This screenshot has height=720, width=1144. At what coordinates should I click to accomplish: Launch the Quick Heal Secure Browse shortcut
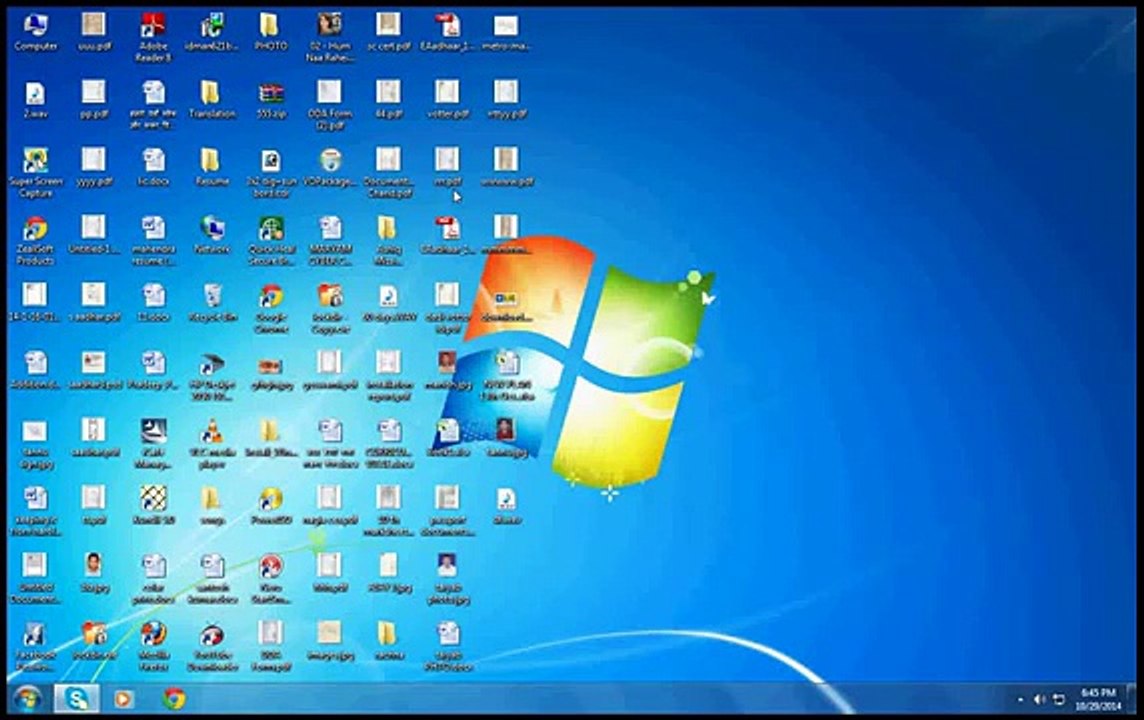(x=271, y=241)
